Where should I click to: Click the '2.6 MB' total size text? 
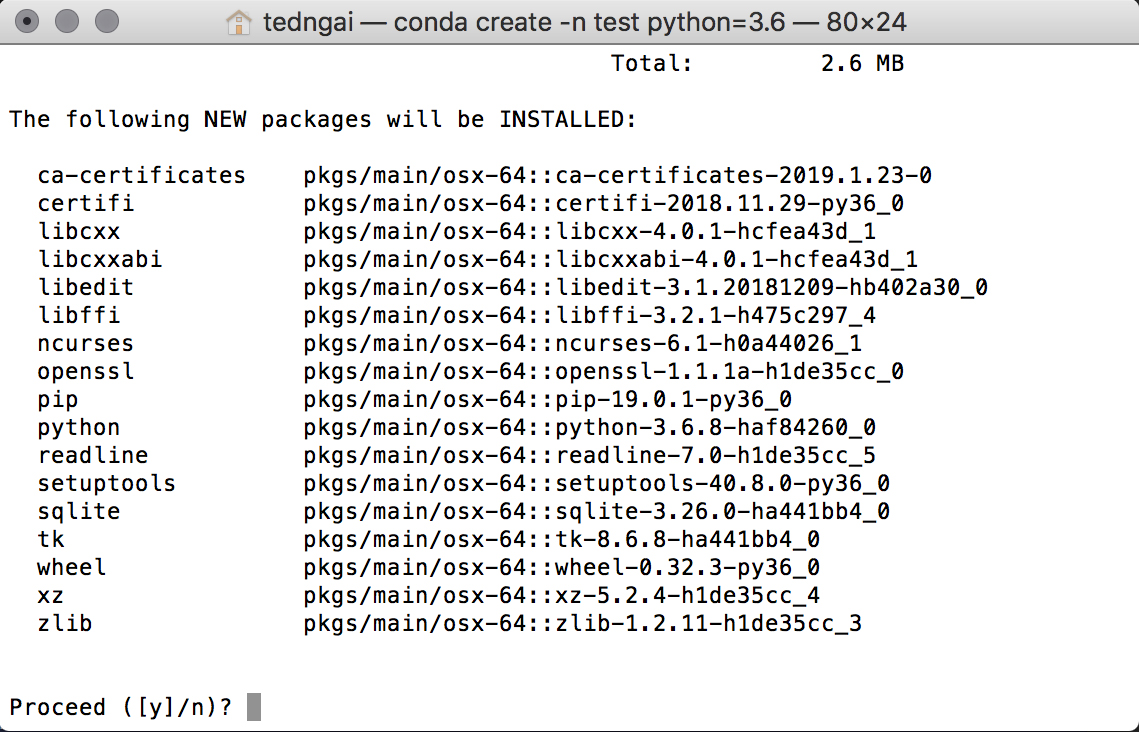tap(862, 63)
